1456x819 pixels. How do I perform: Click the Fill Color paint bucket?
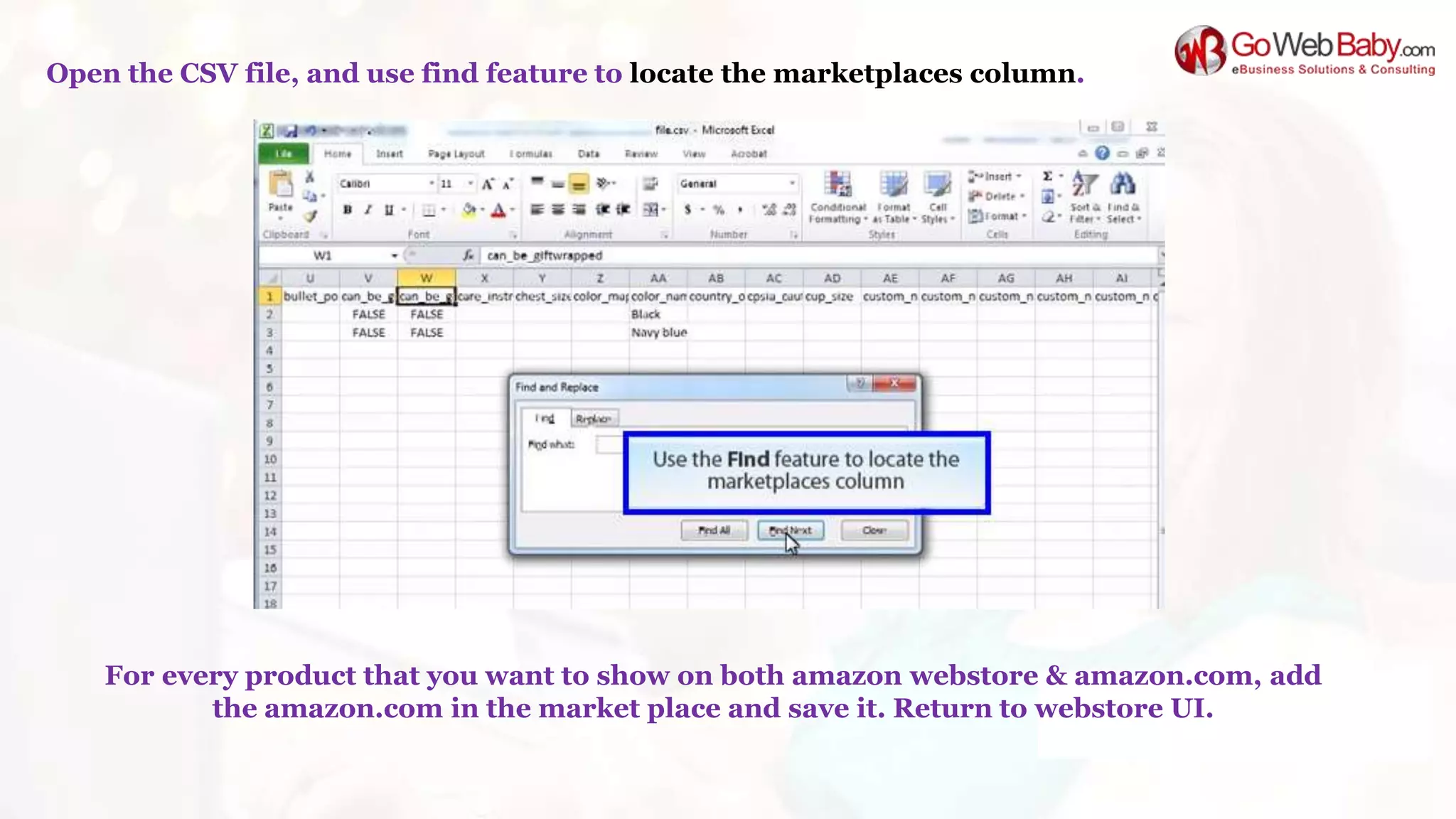point(469,210)
